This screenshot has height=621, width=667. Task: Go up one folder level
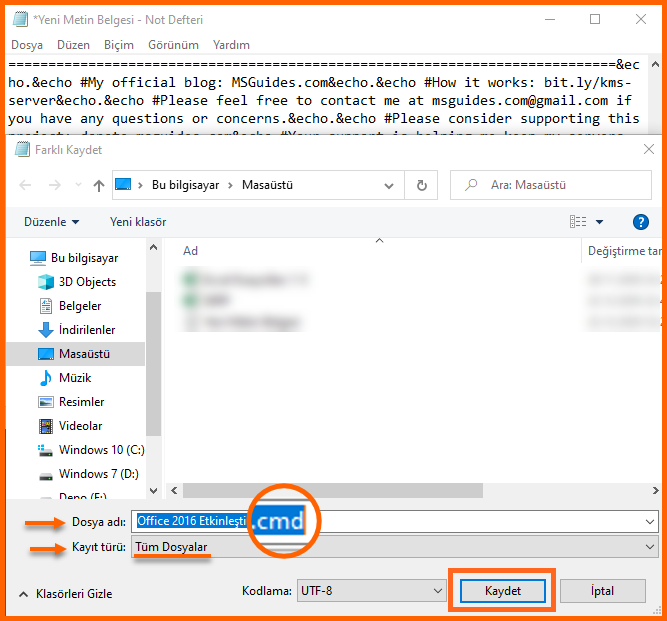click(99, 185)
